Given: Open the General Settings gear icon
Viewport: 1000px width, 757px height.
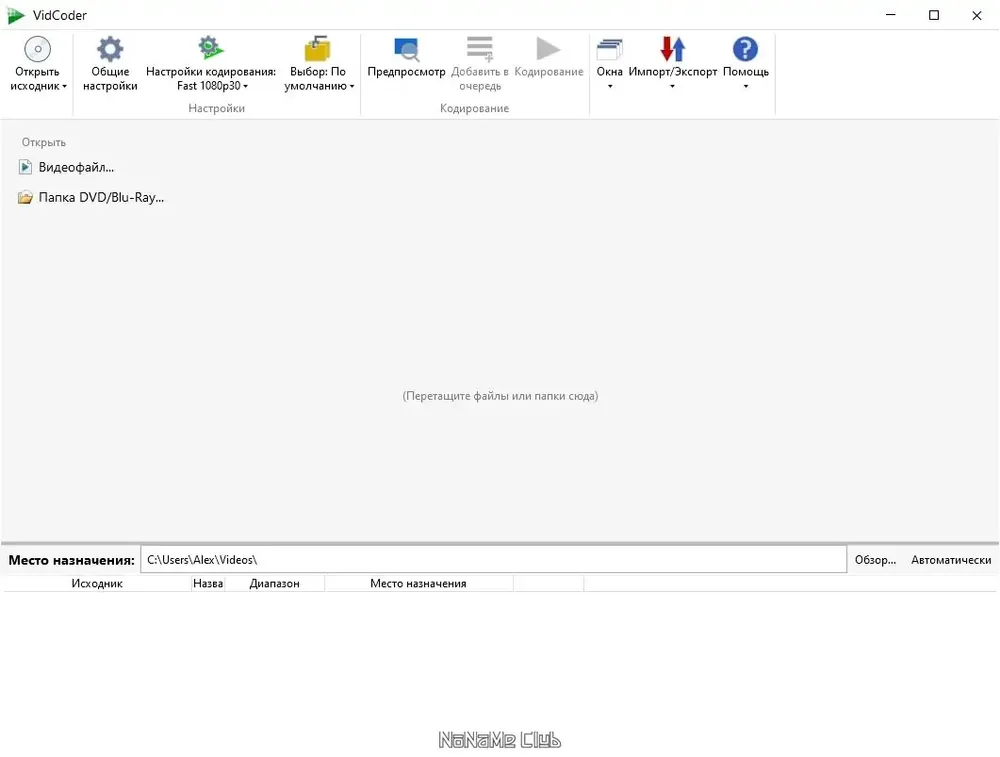Looking at the screenshot, I should [110, 49].
